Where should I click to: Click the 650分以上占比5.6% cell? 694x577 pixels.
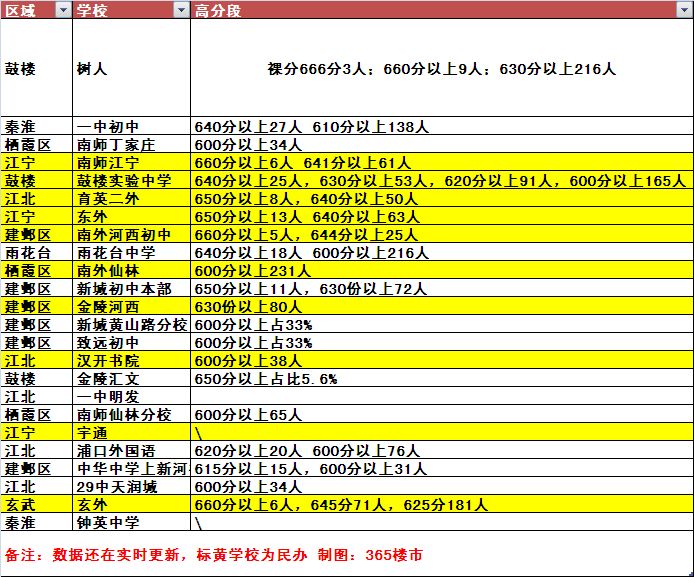point(442,379)
